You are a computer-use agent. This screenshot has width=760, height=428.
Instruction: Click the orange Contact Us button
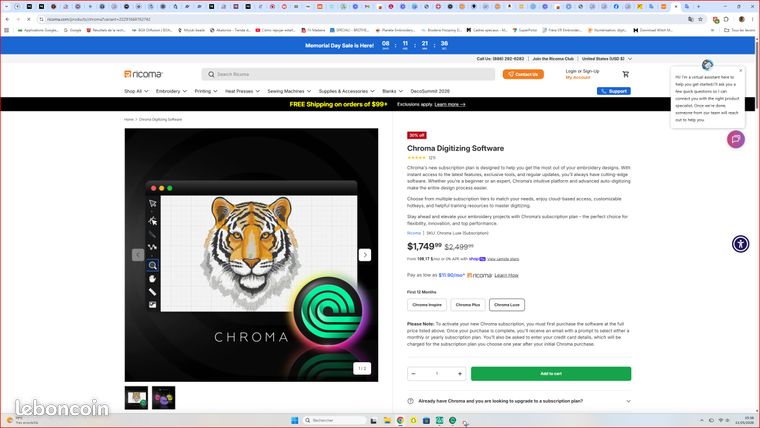[523, 74]
